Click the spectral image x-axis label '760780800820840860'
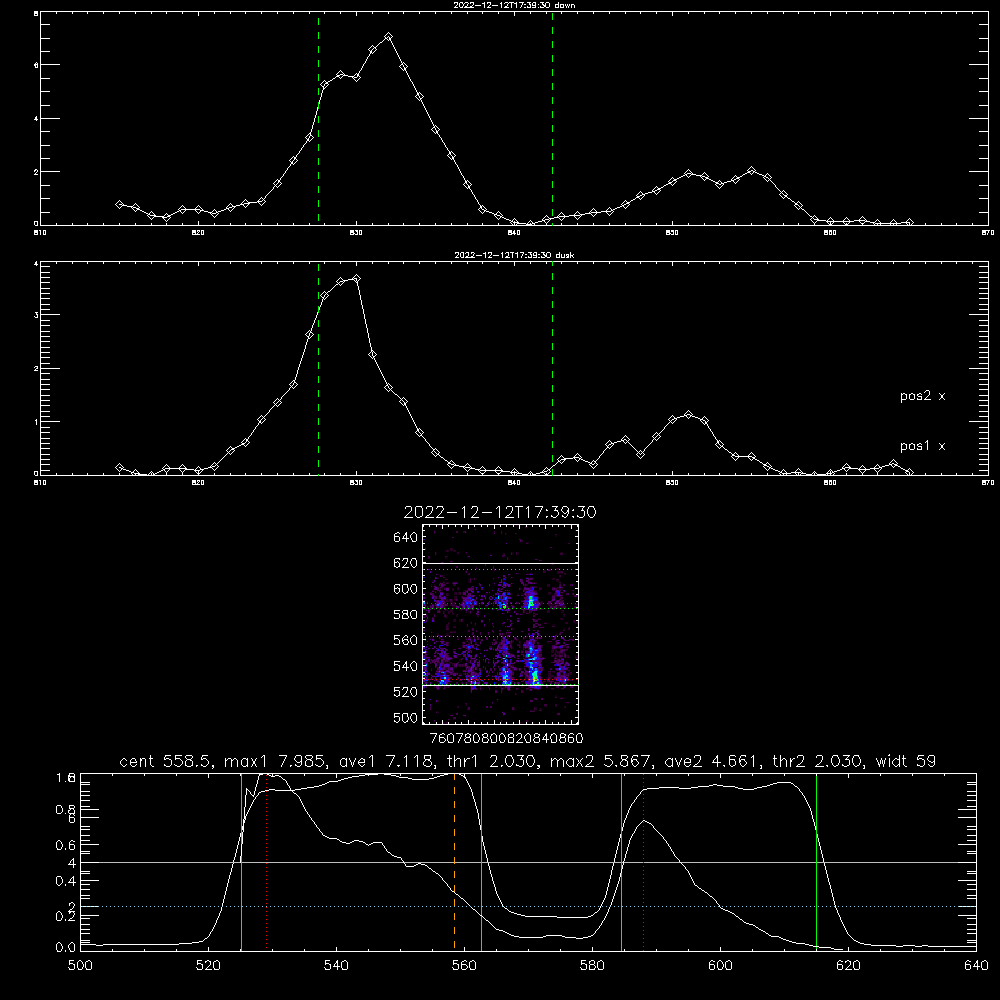Viewport: 1000px width, 1000px height. 506,738
